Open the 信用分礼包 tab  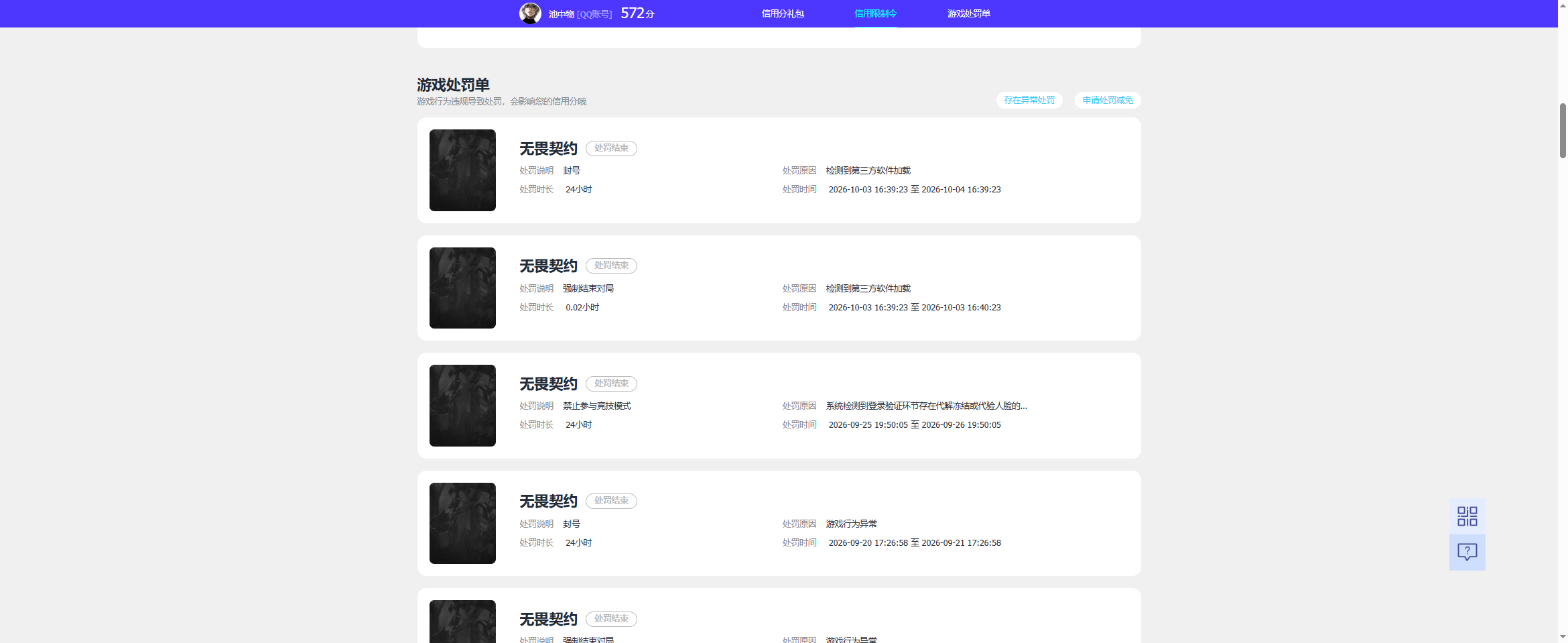click(x=782, y=13)
